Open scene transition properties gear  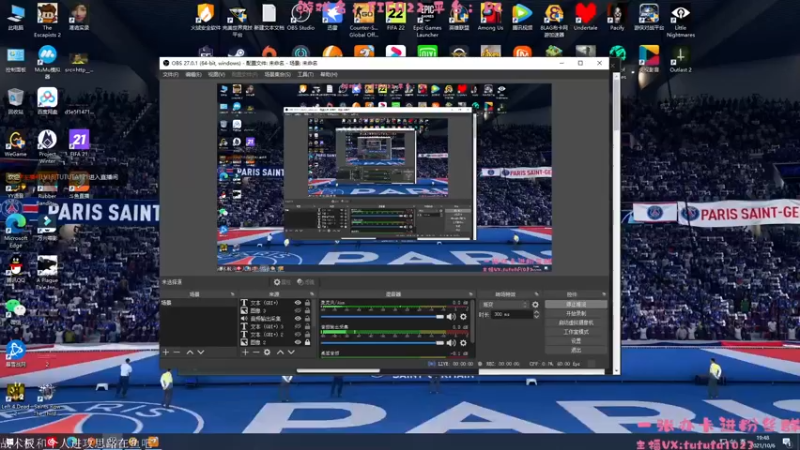tap(535, 305)
